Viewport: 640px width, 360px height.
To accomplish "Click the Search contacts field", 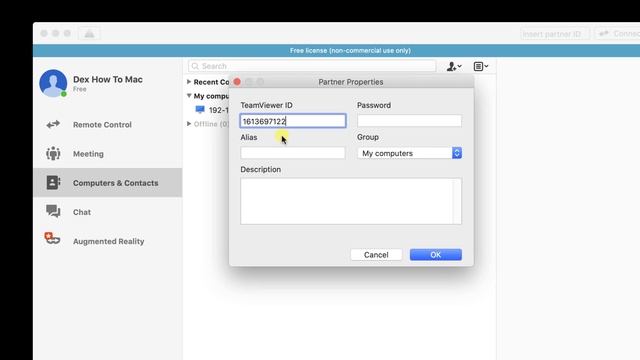I will point(312,66).
